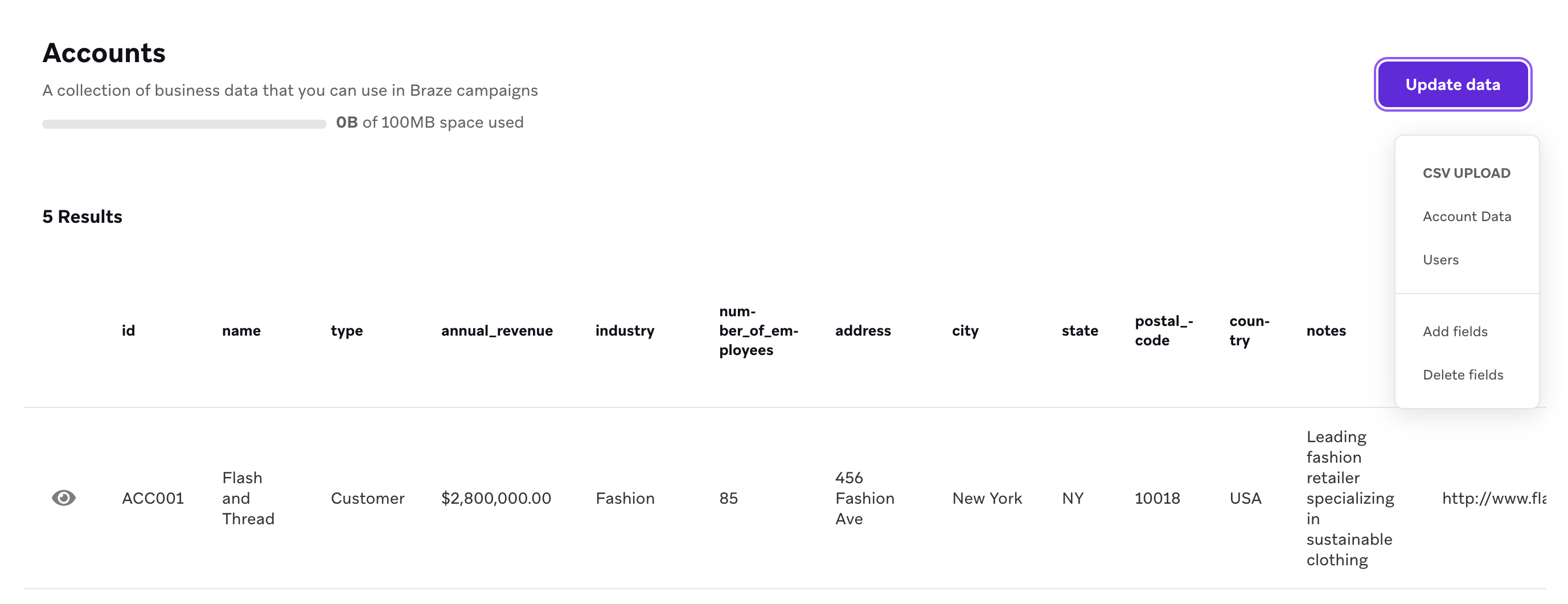Click the Accounts page heading

pos(104,52)
